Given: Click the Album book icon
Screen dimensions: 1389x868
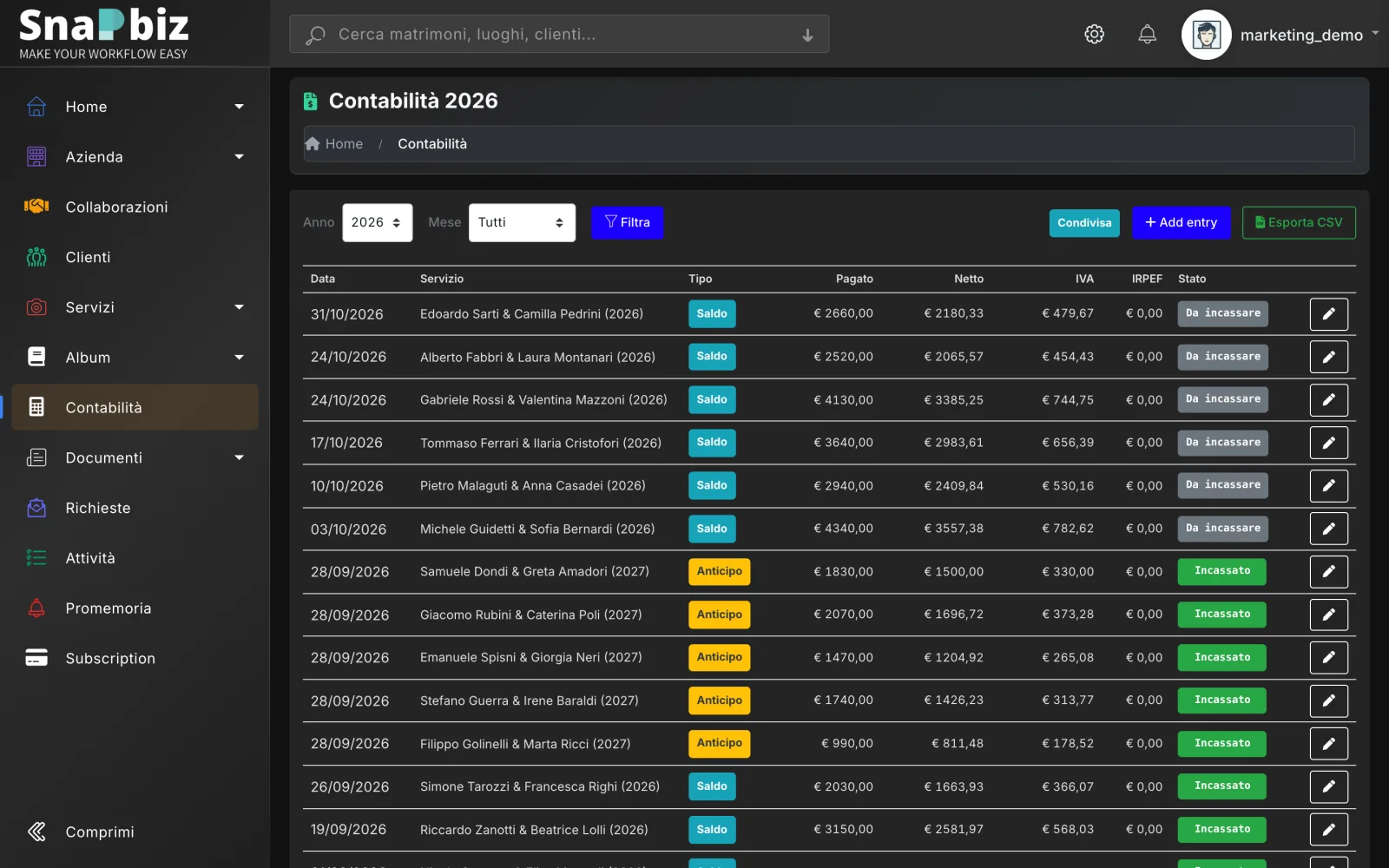Looking at the screenshot, I should 36,357.
